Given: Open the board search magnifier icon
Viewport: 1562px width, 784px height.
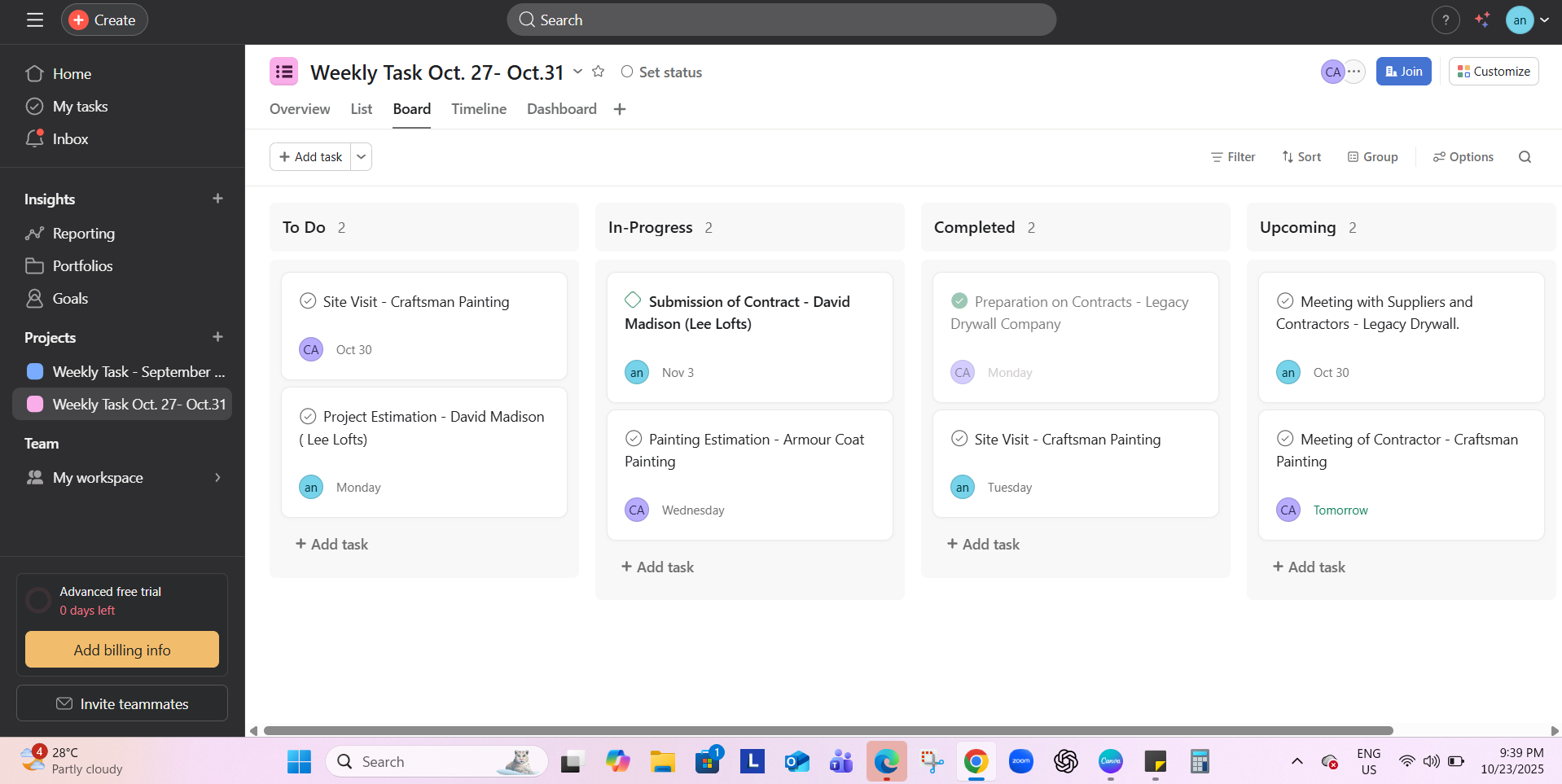Looking at the screenshot, I should point(1525,157).
